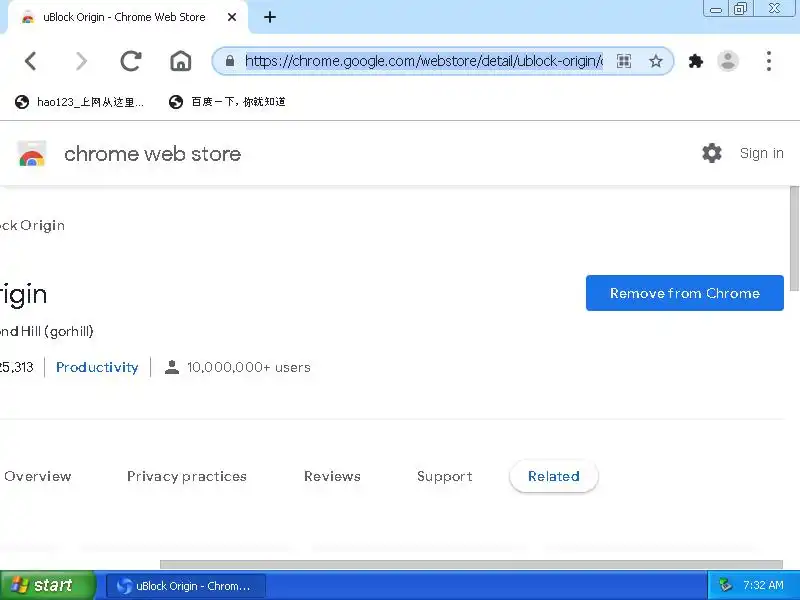Viewport: 800px width, 600px height.
Task: Restore down the browser window
Action: click(x=741, y=8)
